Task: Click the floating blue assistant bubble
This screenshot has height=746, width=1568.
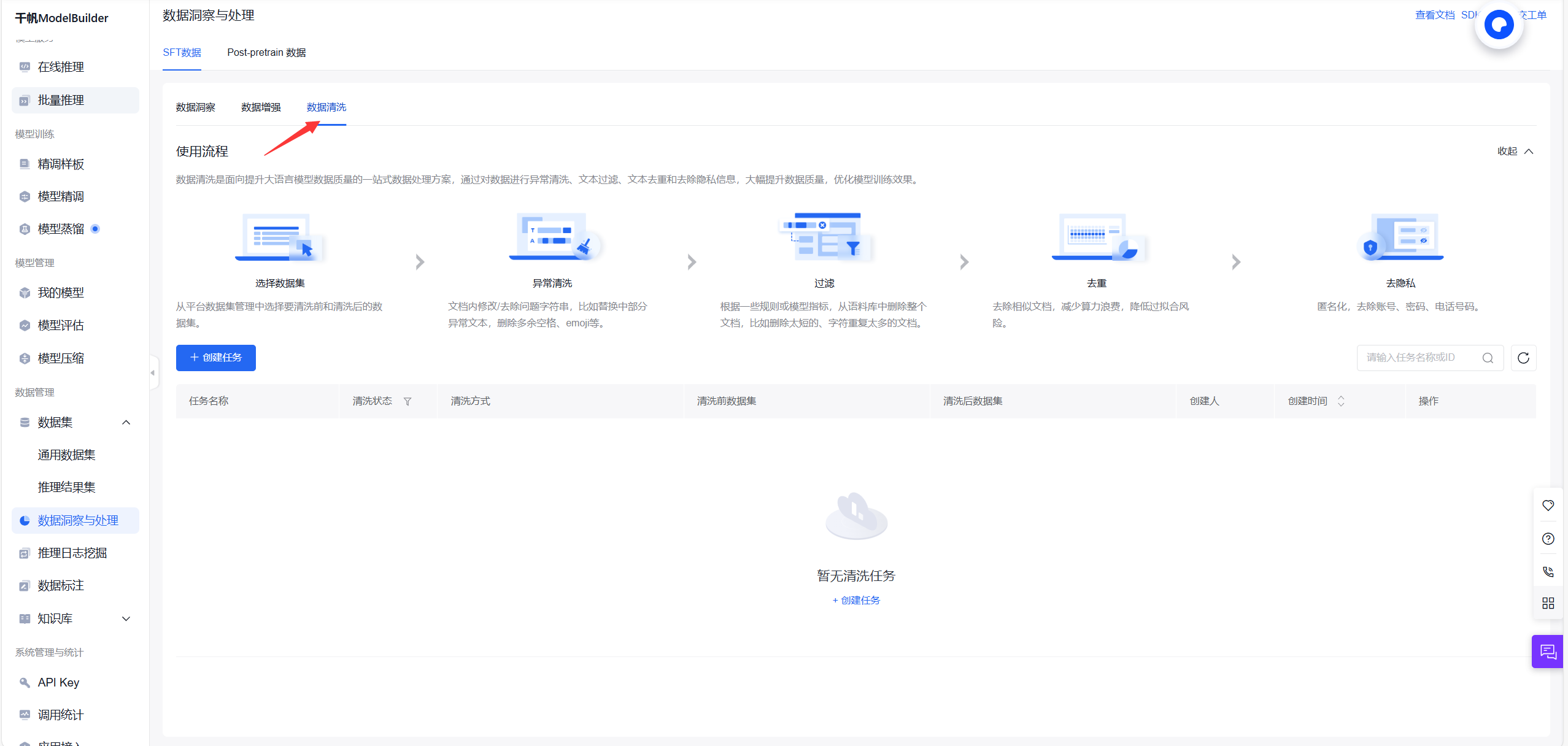Action: click(1499, 25)
